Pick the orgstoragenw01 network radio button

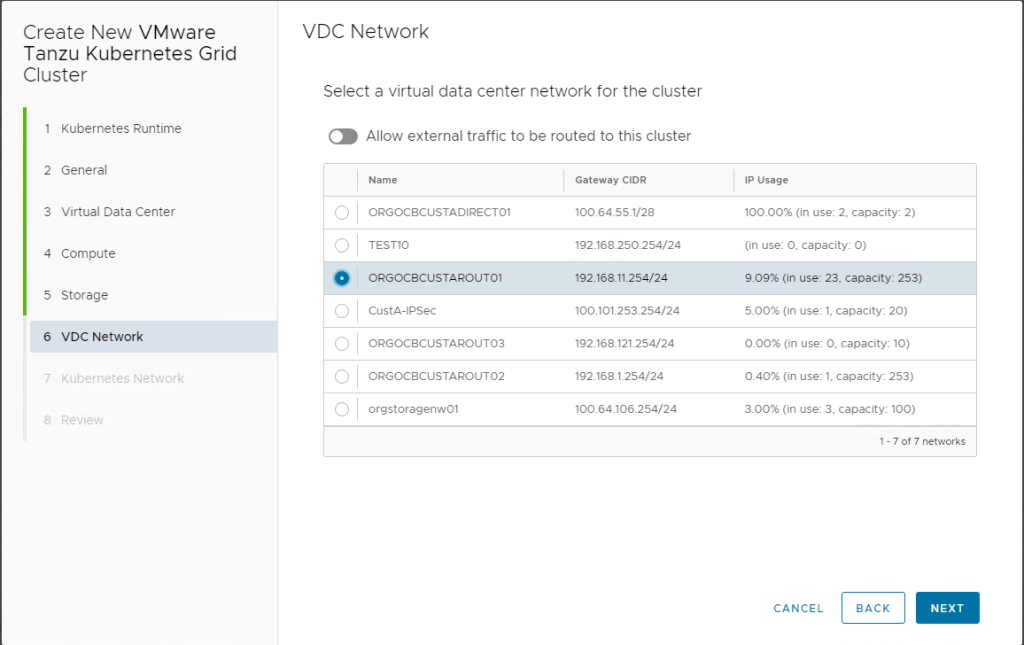(x=342, y=409)
